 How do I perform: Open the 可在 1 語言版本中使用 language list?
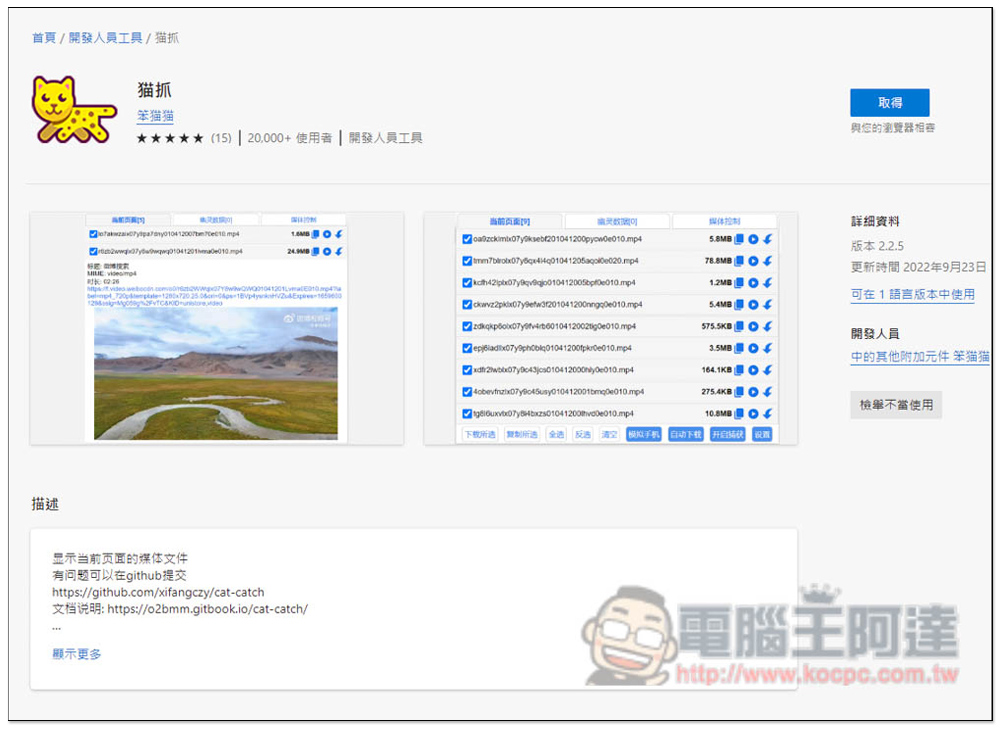coord(912,295)
